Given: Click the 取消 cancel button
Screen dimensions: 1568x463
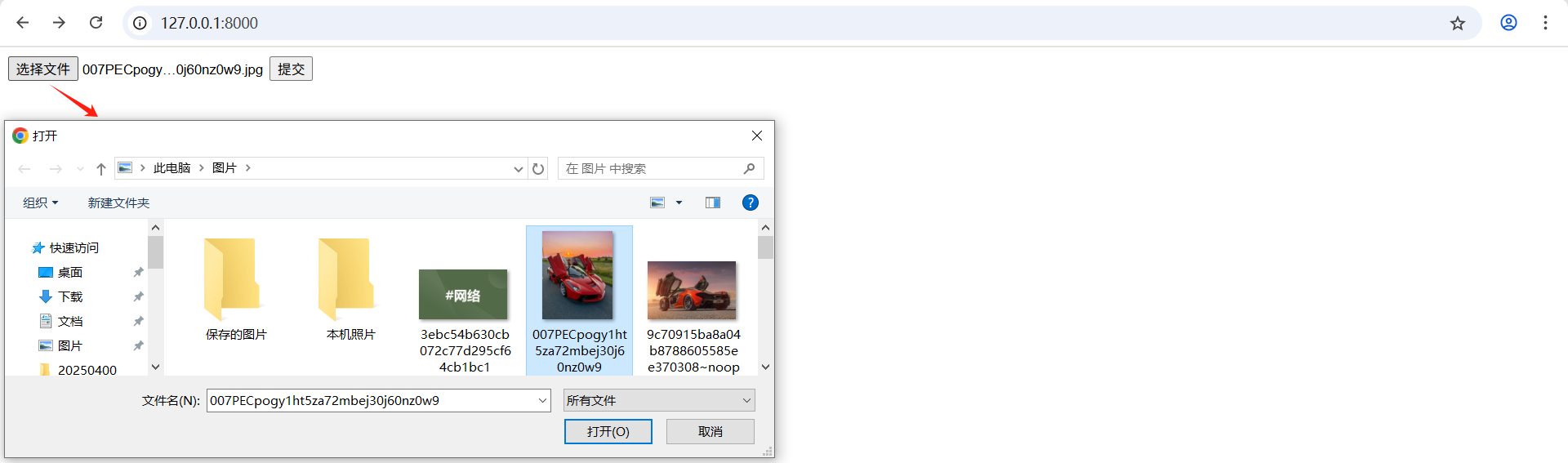Looking at the screenshot, I should (x=710, y=431).
